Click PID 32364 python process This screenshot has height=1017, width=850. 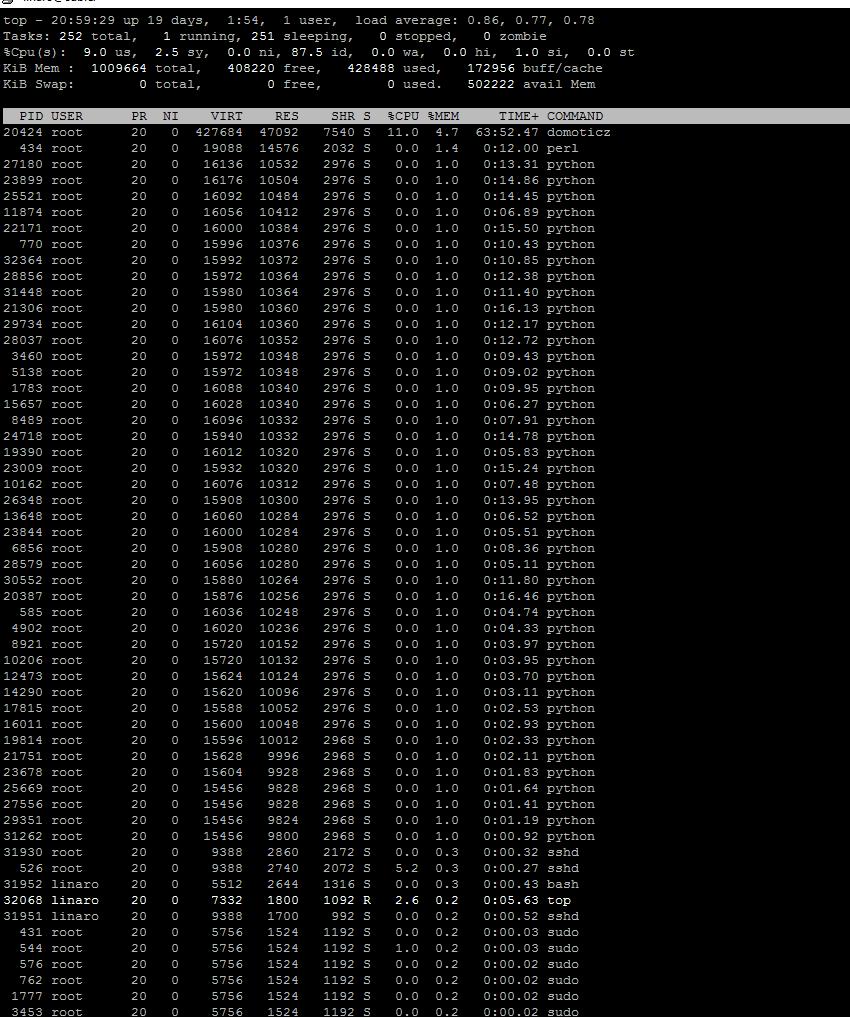(x=23, y=260)
